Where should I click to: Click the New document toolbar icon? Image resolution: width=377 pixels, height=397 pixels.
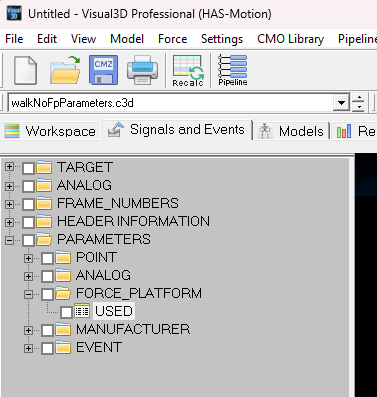[25, 70]
